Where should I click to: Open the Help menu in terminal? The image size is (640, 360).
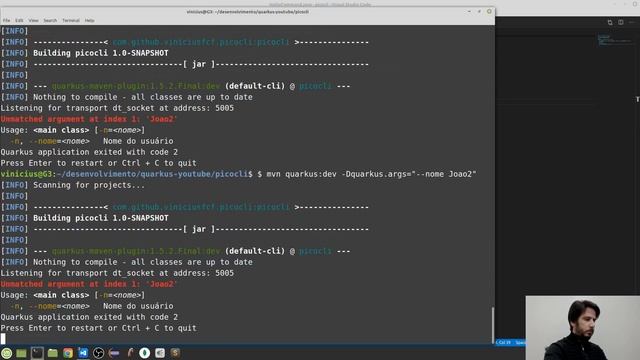point(89,20)
